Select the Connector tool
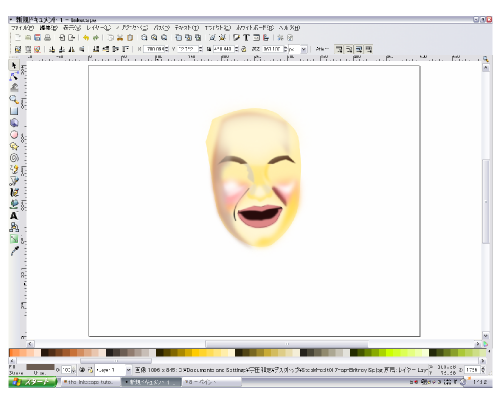The width and height of the screenshot is (500, 400). click(x=14, y=227)
